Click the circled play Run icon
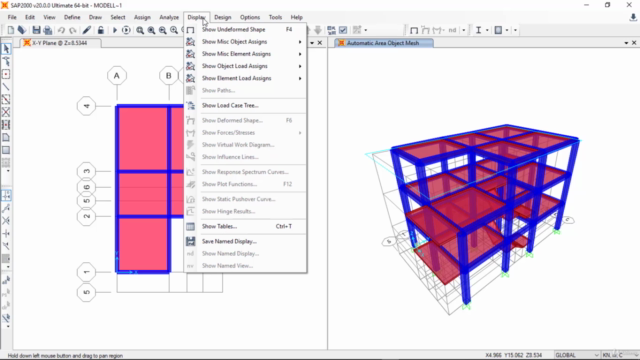The image size is (640, 360). (x=126, y=30)
